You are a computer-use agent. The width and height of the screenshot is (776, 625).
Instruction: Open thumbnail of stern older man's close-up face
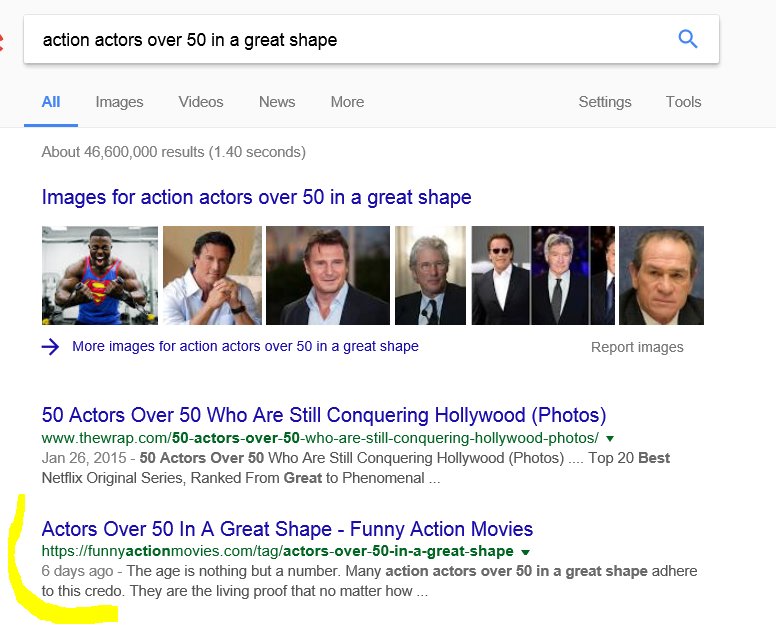(661, 275)
